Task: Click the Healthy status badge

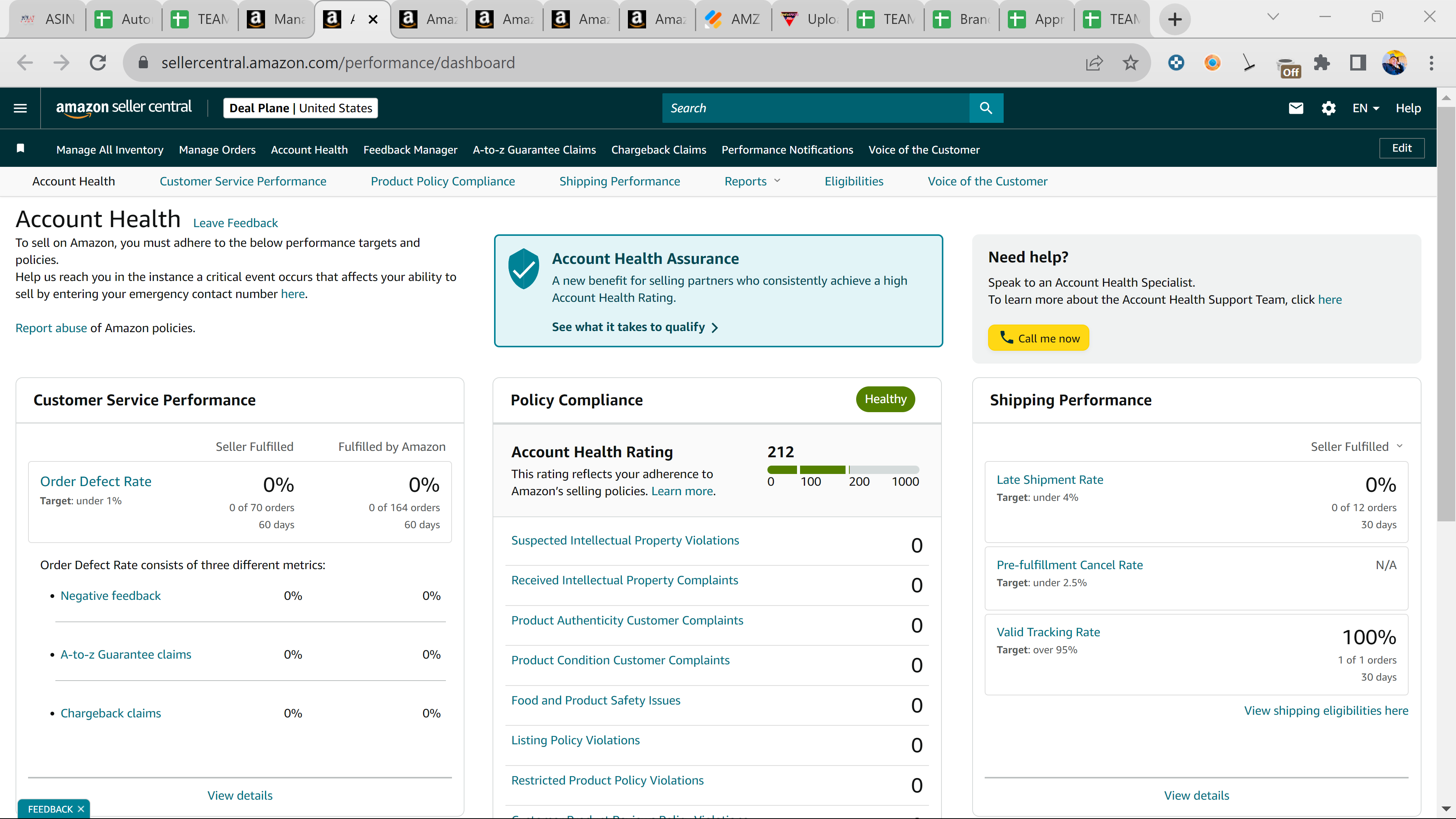Action: click(885, 399)
